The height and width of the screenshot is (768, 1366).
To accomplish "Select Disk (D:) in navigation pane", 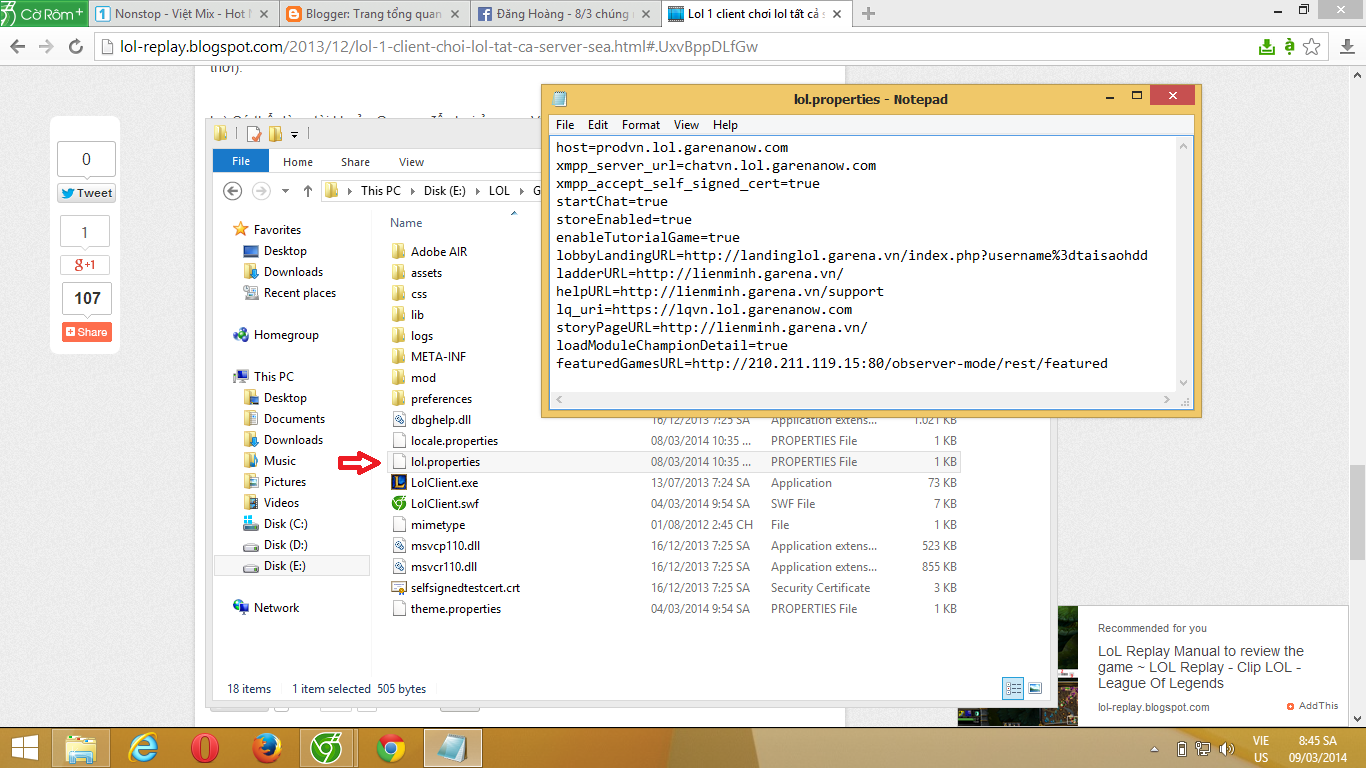I will (x=285, y=545).
